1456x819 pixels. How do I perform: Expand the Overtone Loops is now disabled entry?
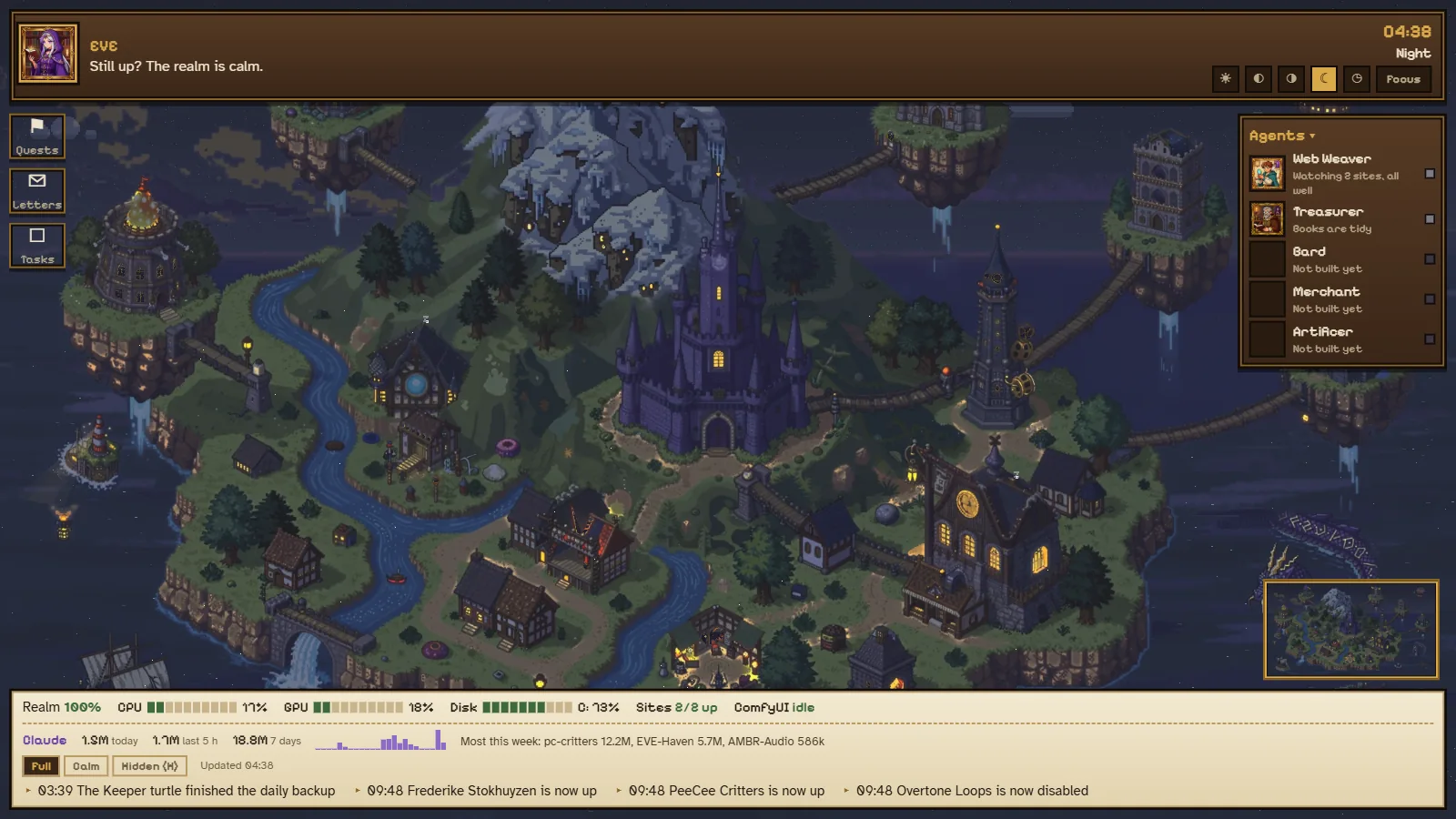coord(966,791)
